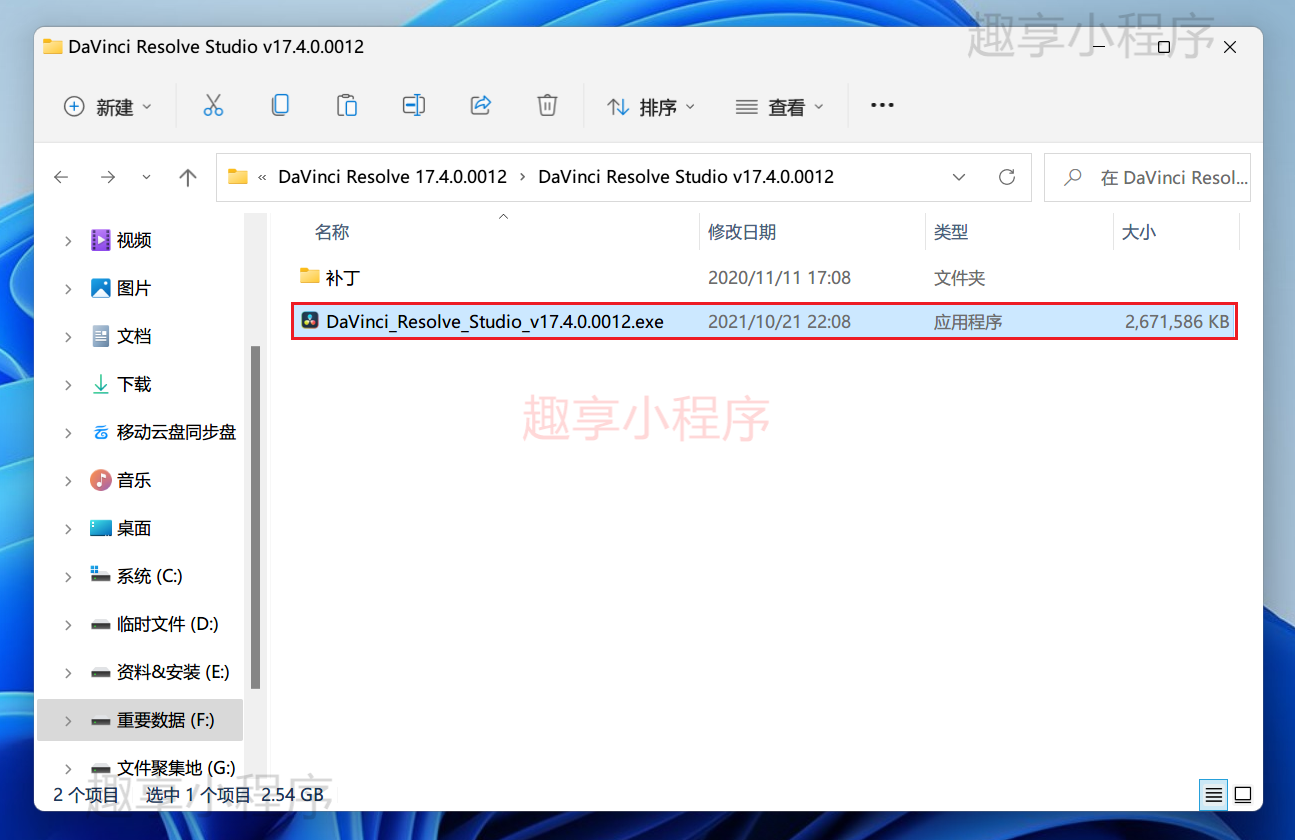Switch to details view in status bar
1295x840 pixels.
click(1213, 796)
